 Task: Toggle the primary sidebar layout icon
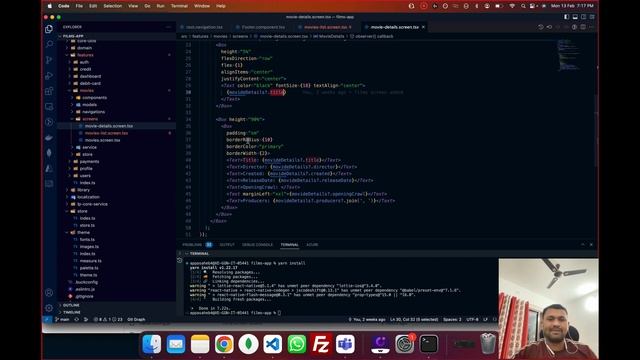[567, 17]
